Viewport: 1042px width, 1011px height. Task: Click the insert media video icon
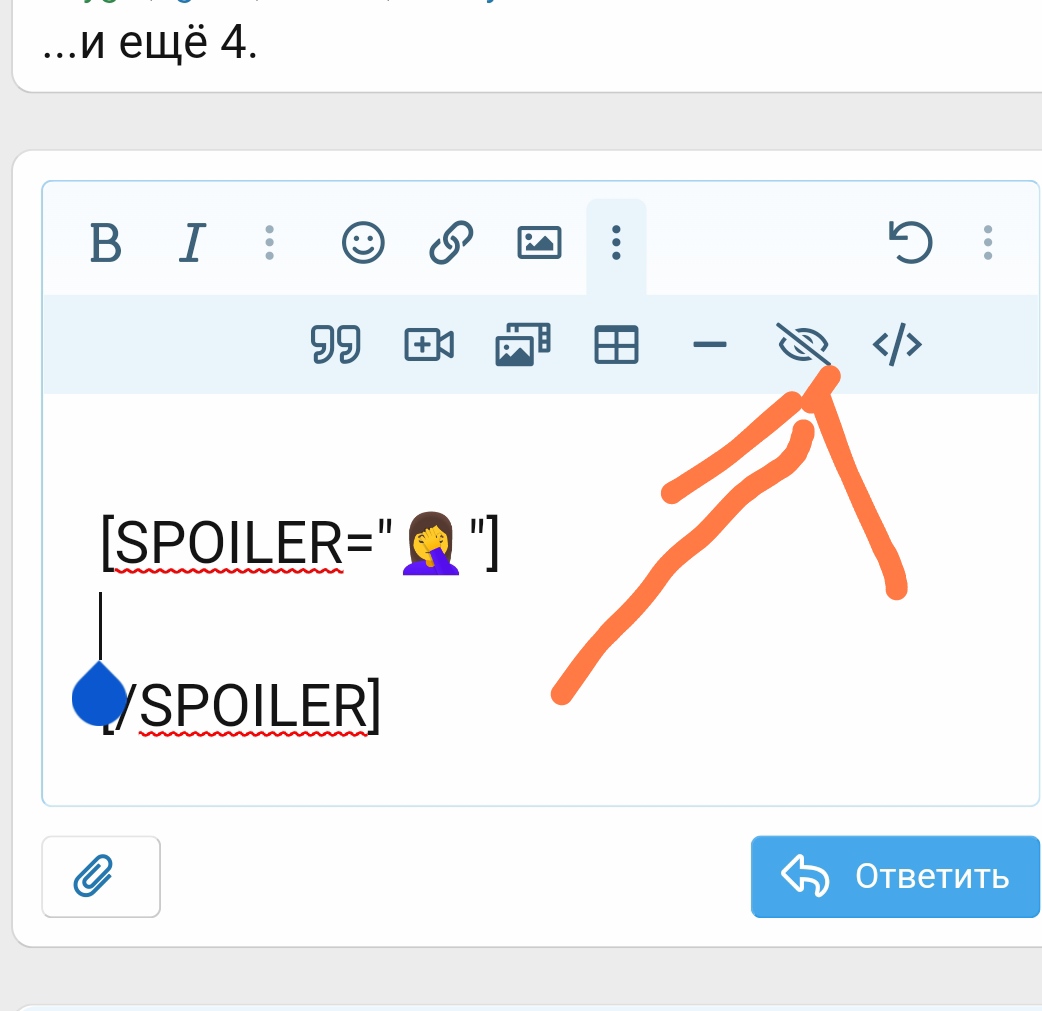[429, 346]
